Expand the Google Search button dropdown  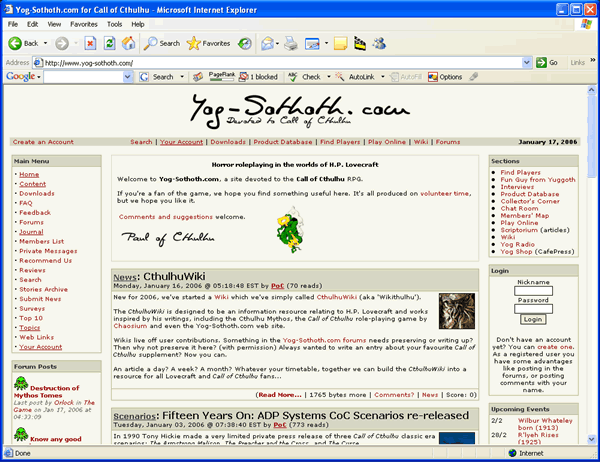pyautogui.click(x=182, y=77)
